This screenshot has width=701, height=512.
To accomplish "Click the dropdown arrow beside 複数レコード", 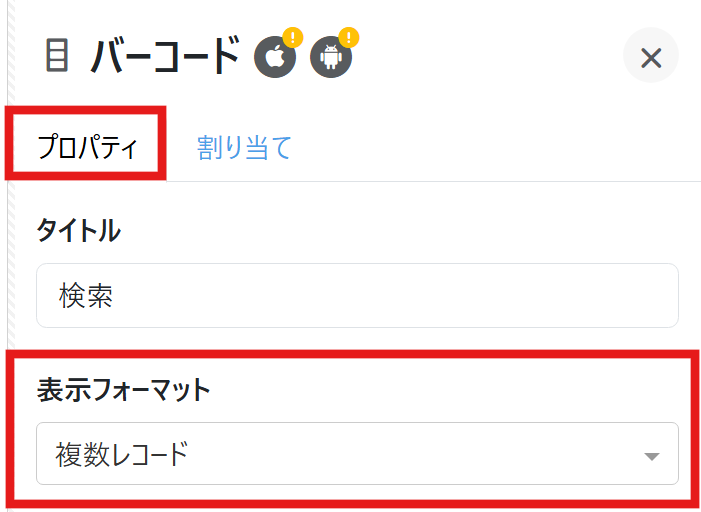I will 651,456.
